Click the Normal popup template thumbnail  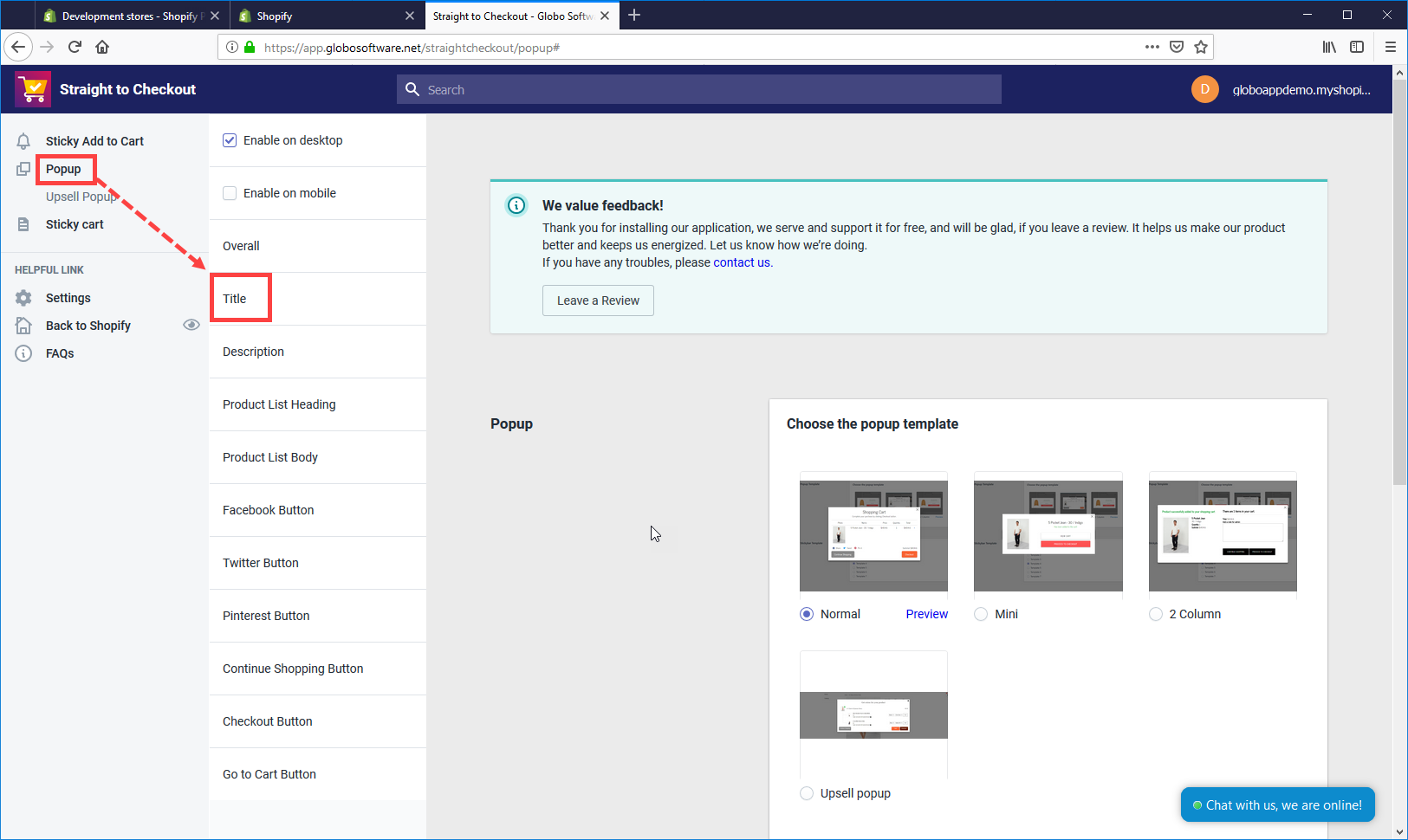coord(873,533)
